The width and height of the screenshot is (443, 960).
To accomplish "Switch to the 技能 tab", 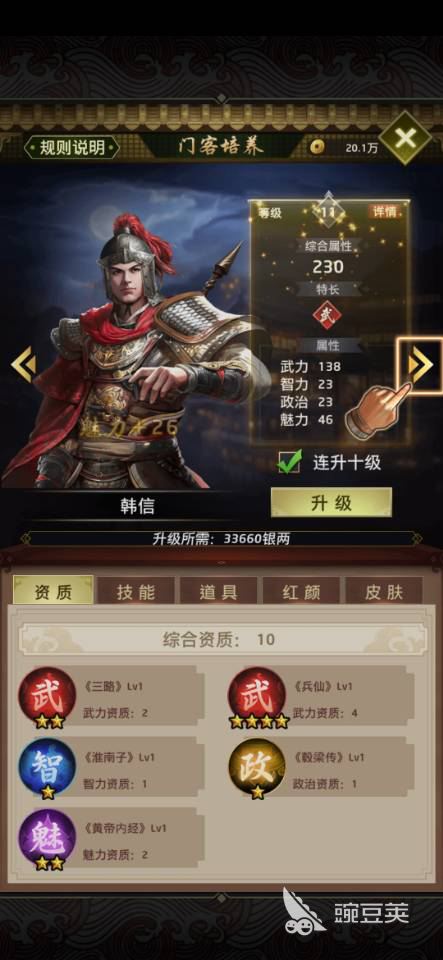I will 136,592.
